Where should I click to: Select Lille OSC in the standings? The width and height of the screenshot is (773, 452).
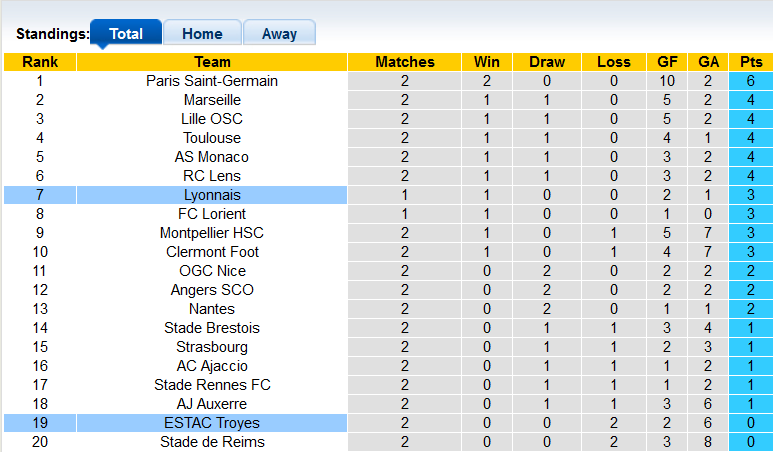coord(212,119)
